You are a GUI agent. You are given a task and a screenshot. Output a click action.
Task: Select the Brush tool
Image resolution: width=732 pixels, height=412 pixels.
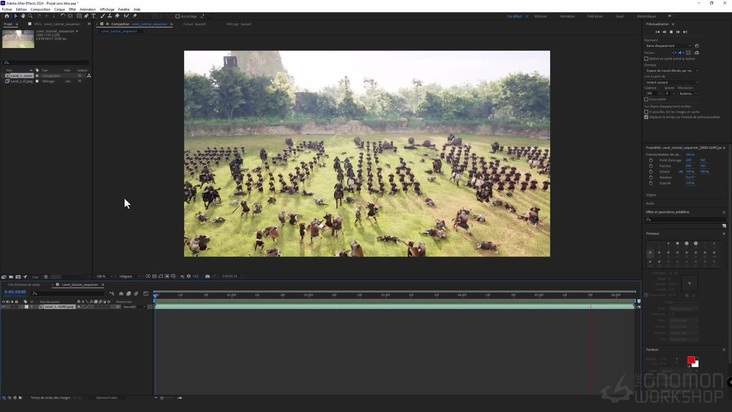pos(103,16)
